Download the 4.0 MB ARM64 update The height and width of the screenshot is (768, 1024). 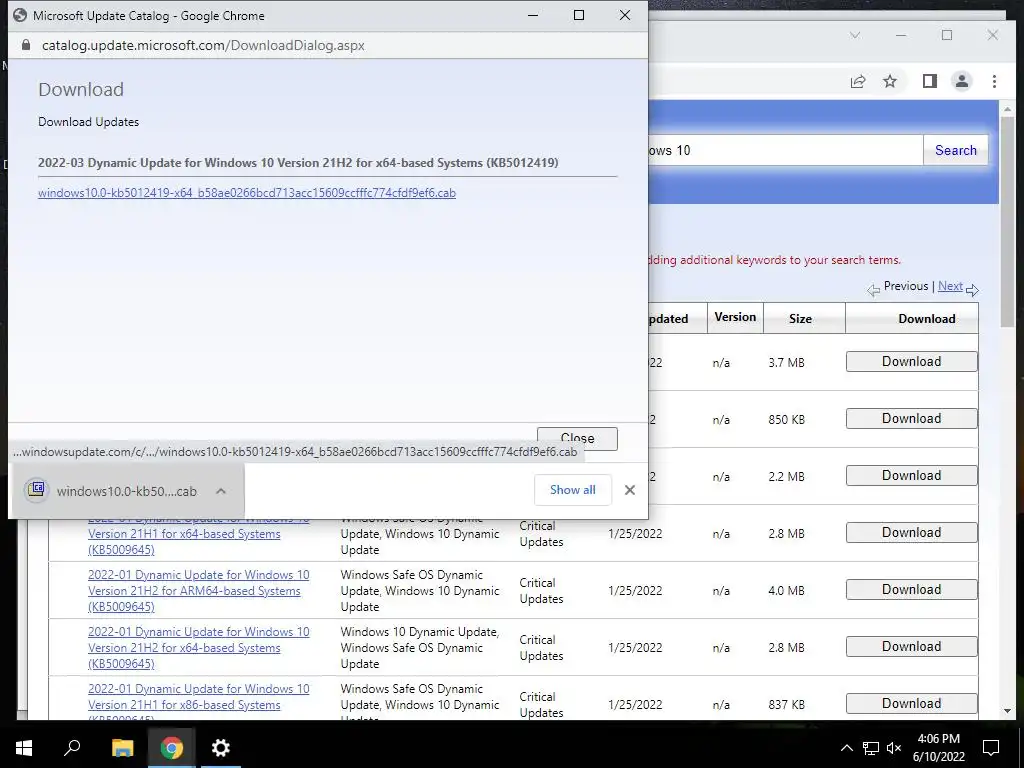click(x=912, y=590)
